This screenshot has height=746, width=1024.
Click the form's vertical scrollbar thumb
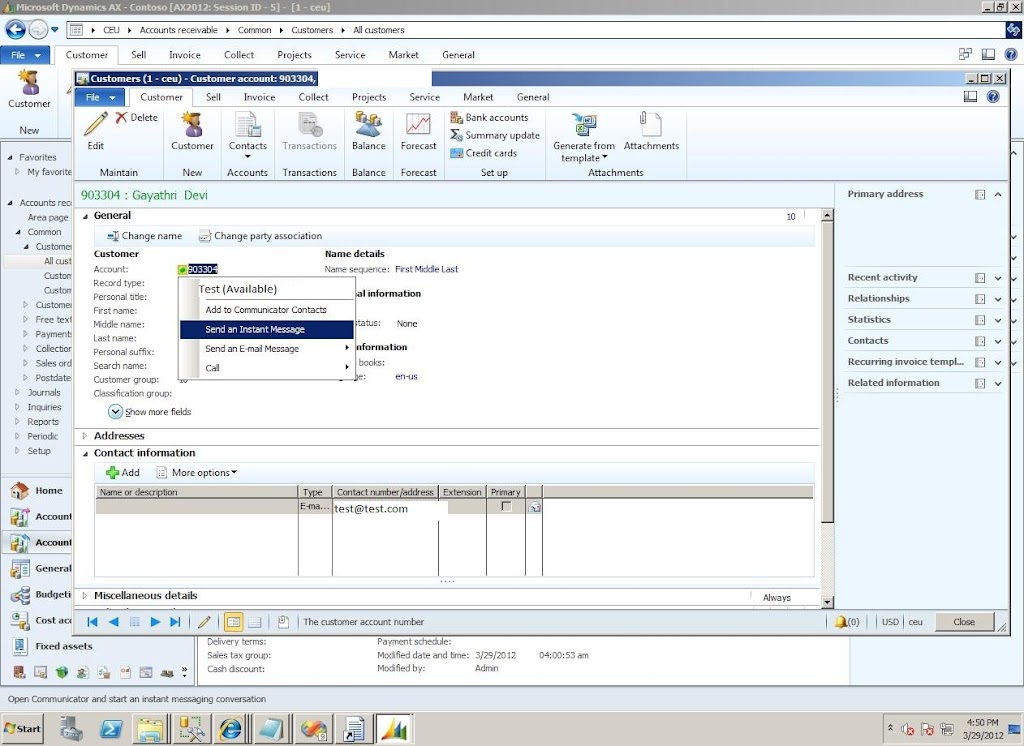point(827,372)
